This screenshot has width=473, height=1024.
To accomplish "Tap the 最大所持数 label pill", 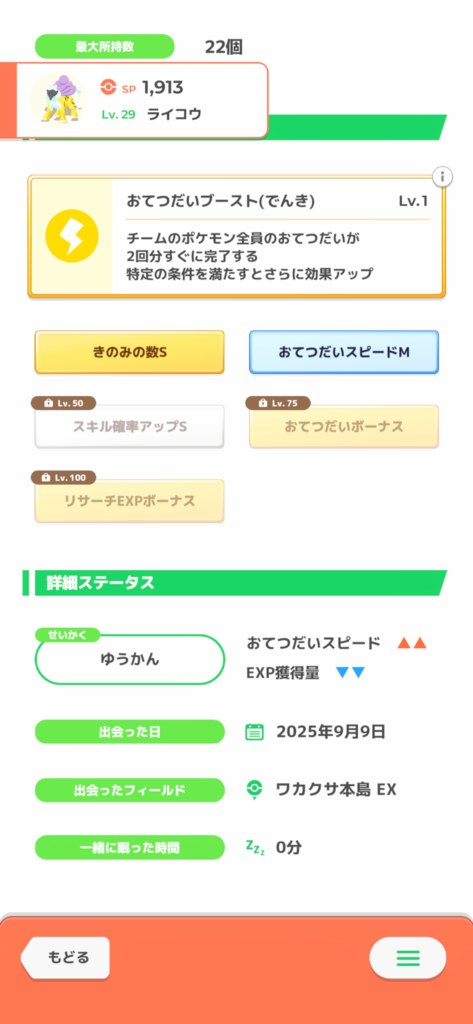I will click(105, 47).
